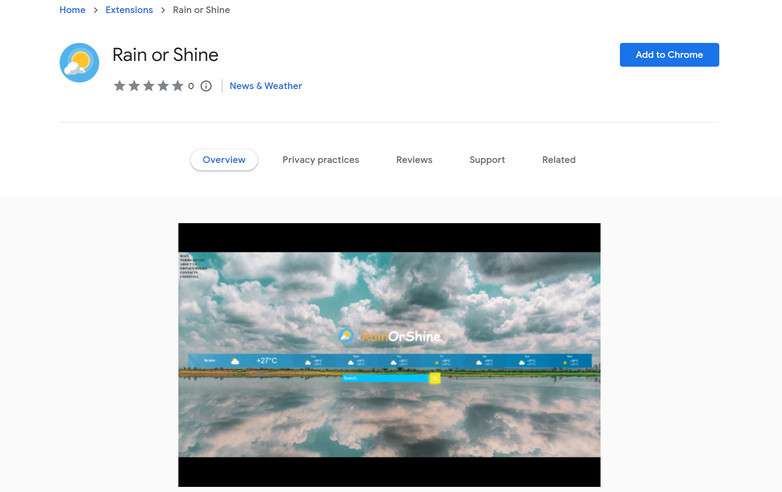Open the rating info circle icon
Image resolution: width=782 pixels, height=492 pixels.
206,86
